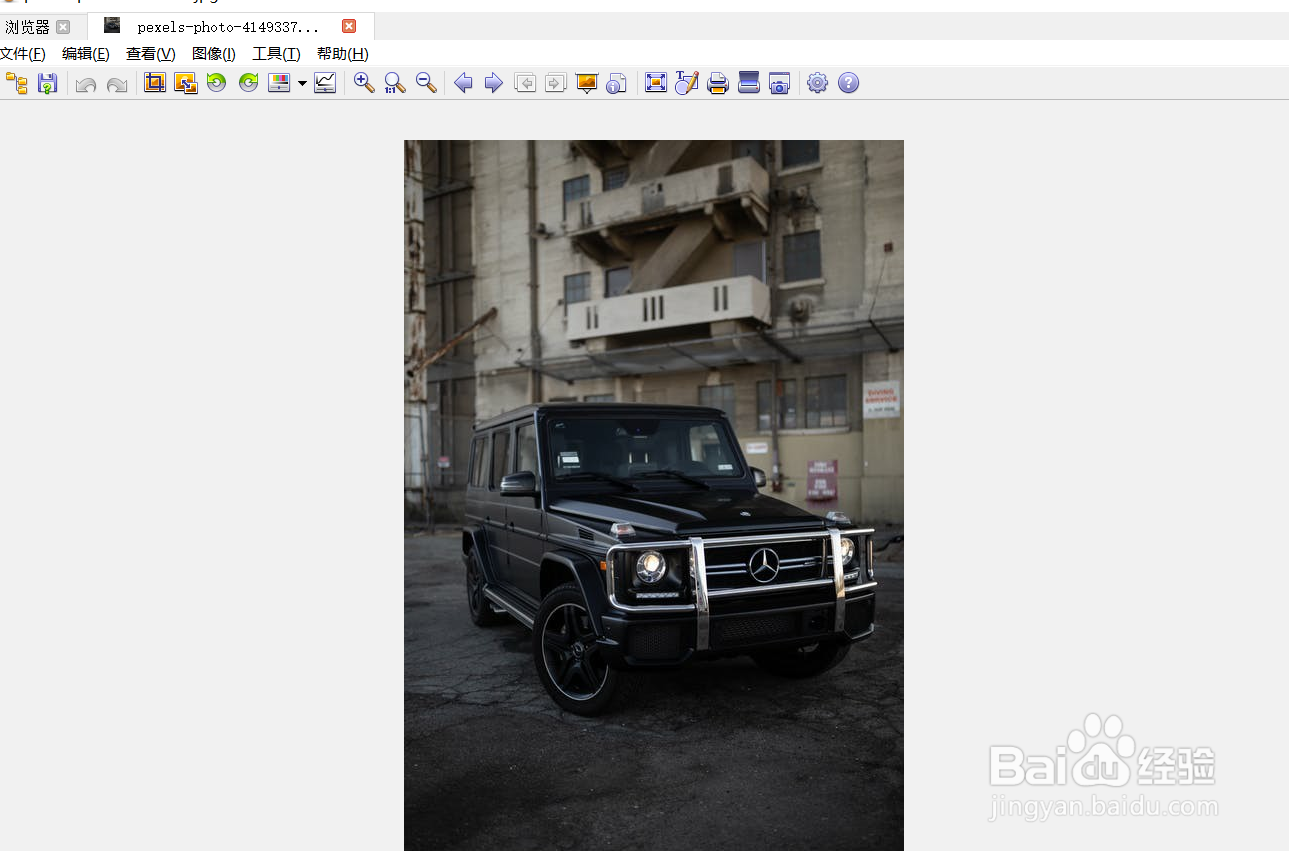
Task: Close the 浏览器 tab
Action: pyautogui.click(x=63, y=27)
